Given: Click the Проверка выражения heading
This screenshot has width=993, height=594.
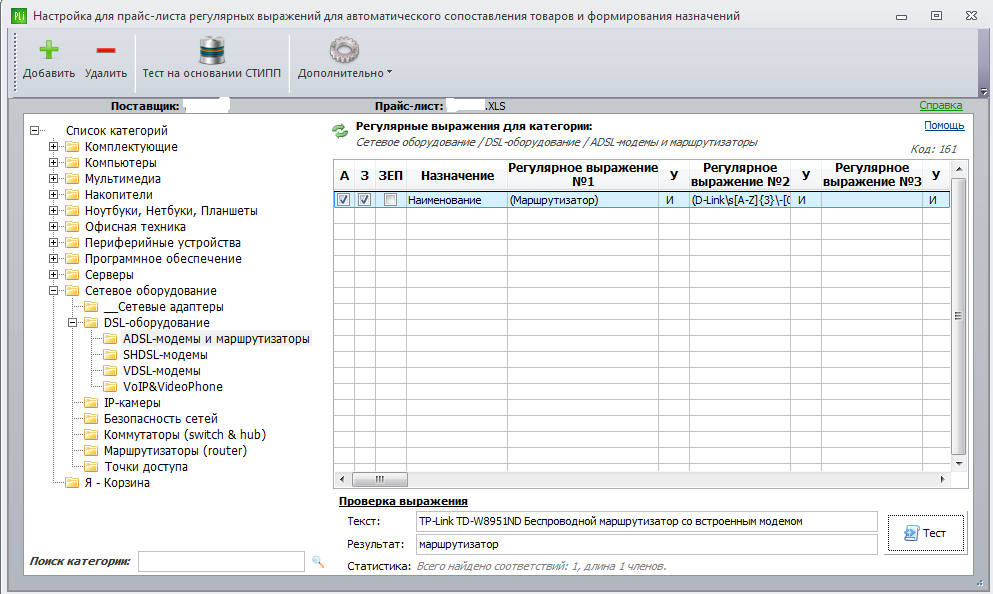Looking at the screenshot, I should pos(403,501).
